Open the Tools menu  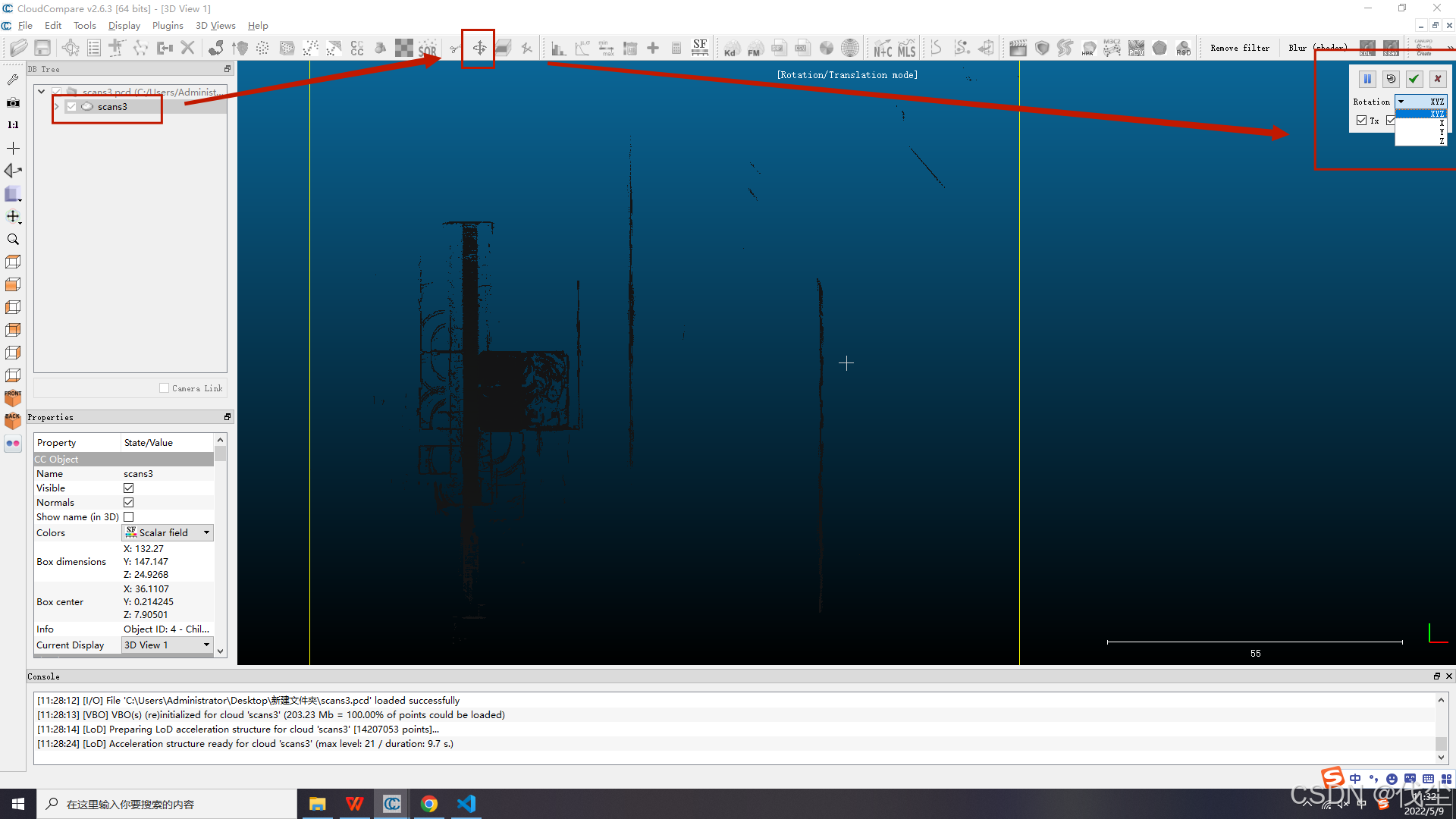click(x=84, y=25)
